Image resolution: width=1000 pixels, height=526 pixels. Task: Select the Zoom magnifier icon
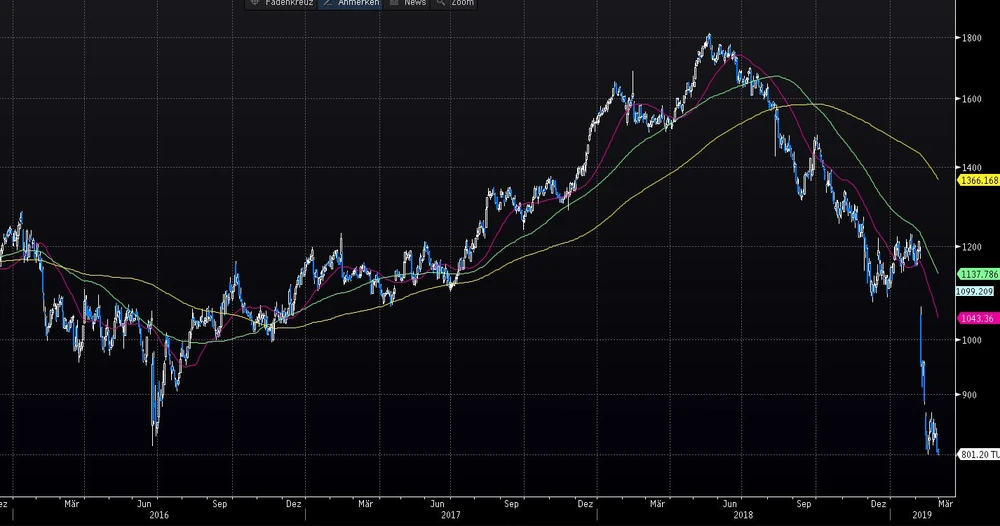point(440,3)
